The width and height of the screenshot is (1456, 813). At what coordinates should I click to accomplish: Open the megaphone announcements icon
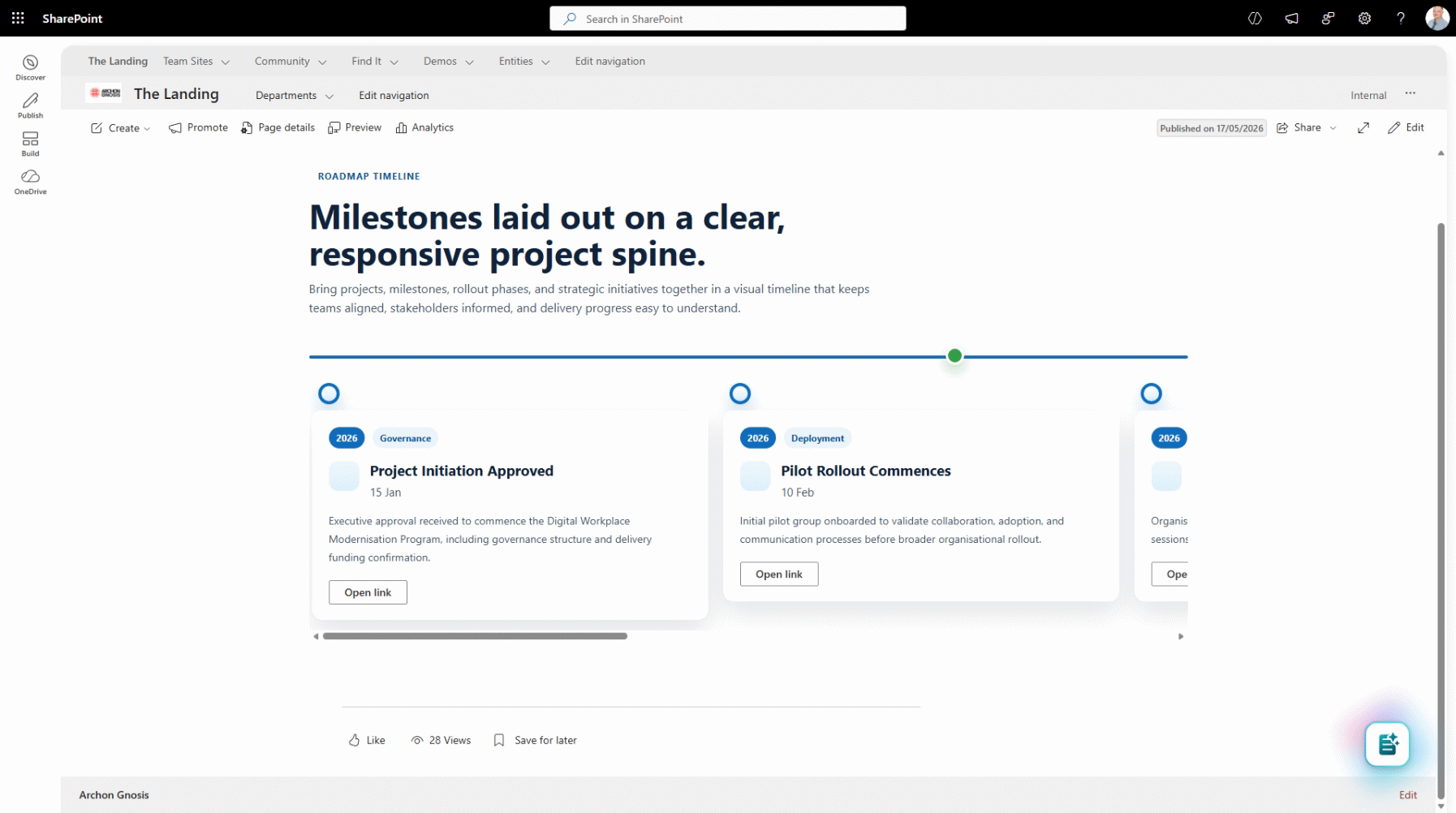coord(1291,18)
